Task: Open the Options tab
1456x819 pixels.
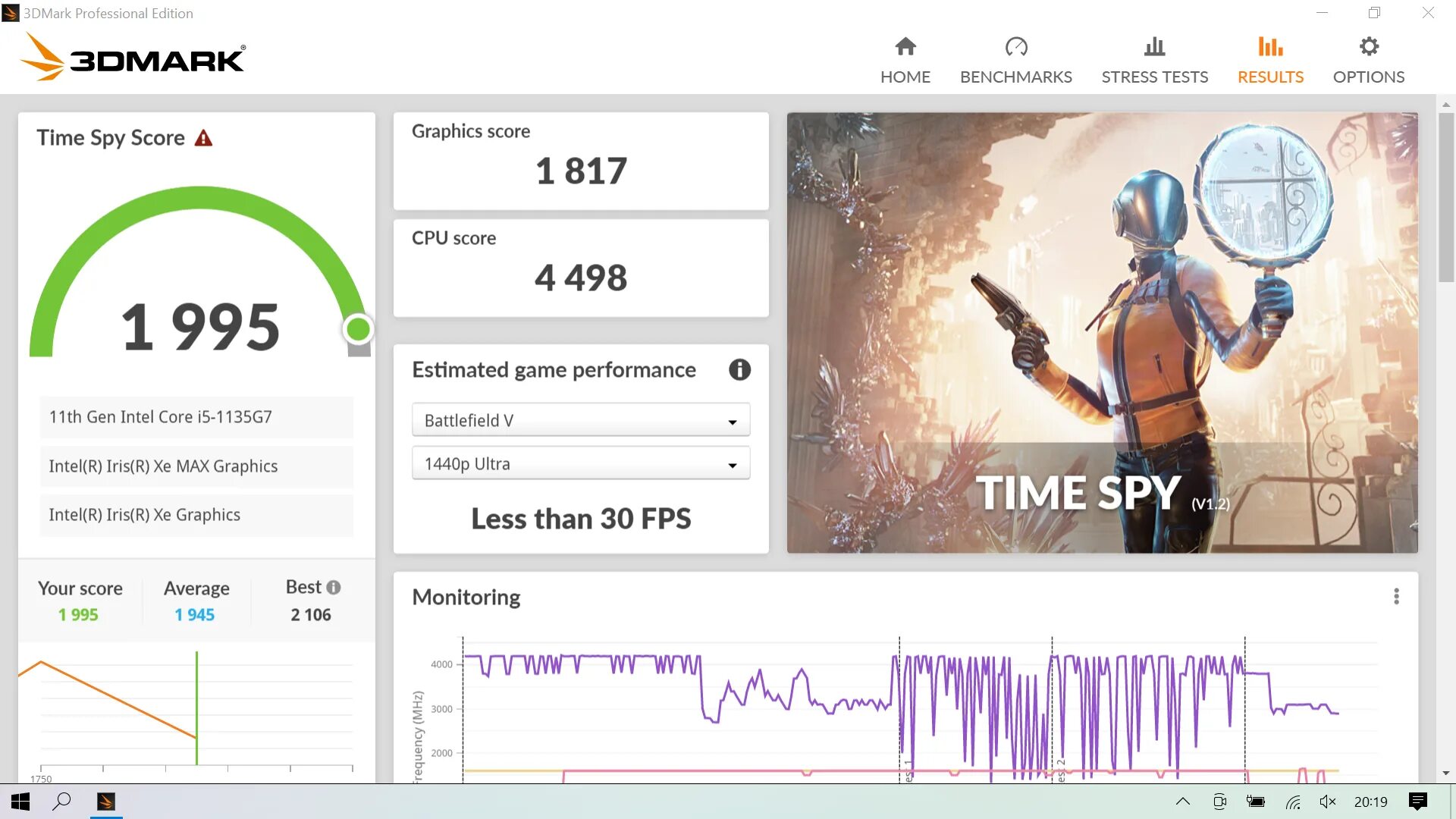Action: pyautogui.click(x=1368, y=61)
